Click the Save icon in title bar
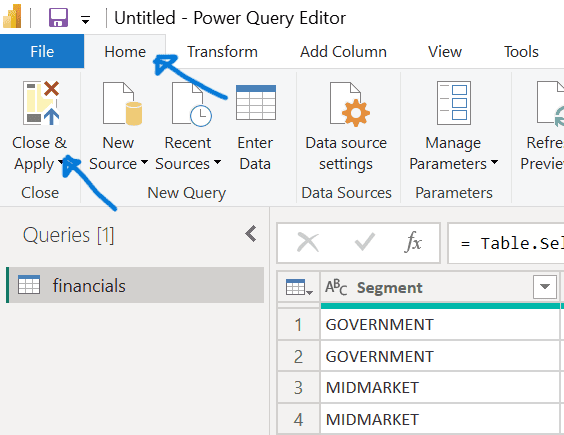This screenshot has height=435, width=564. [58, 17]
